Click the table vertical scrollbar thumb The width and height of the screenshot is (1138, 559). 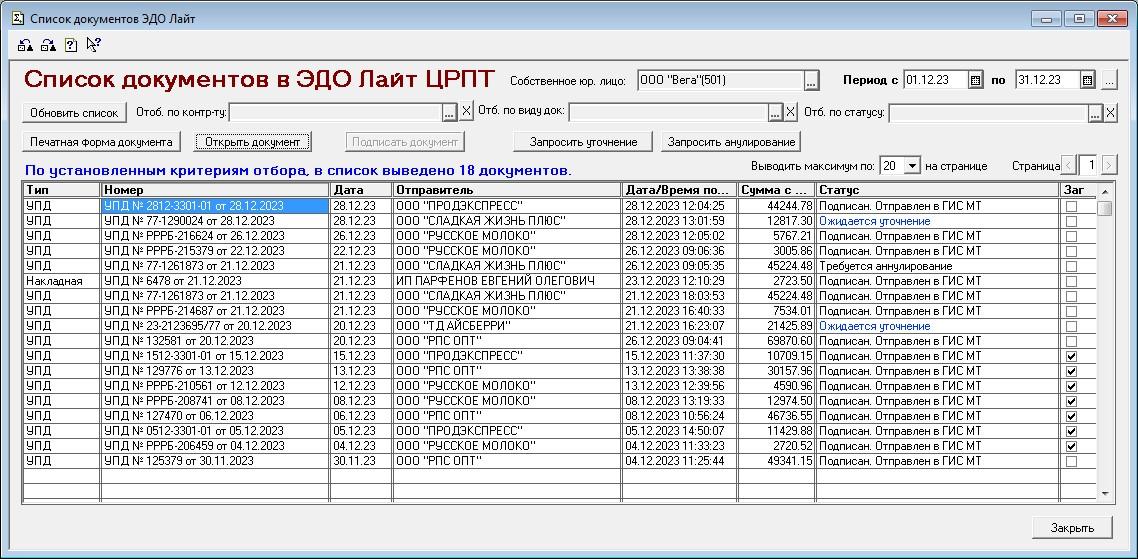pos(1105,208)
